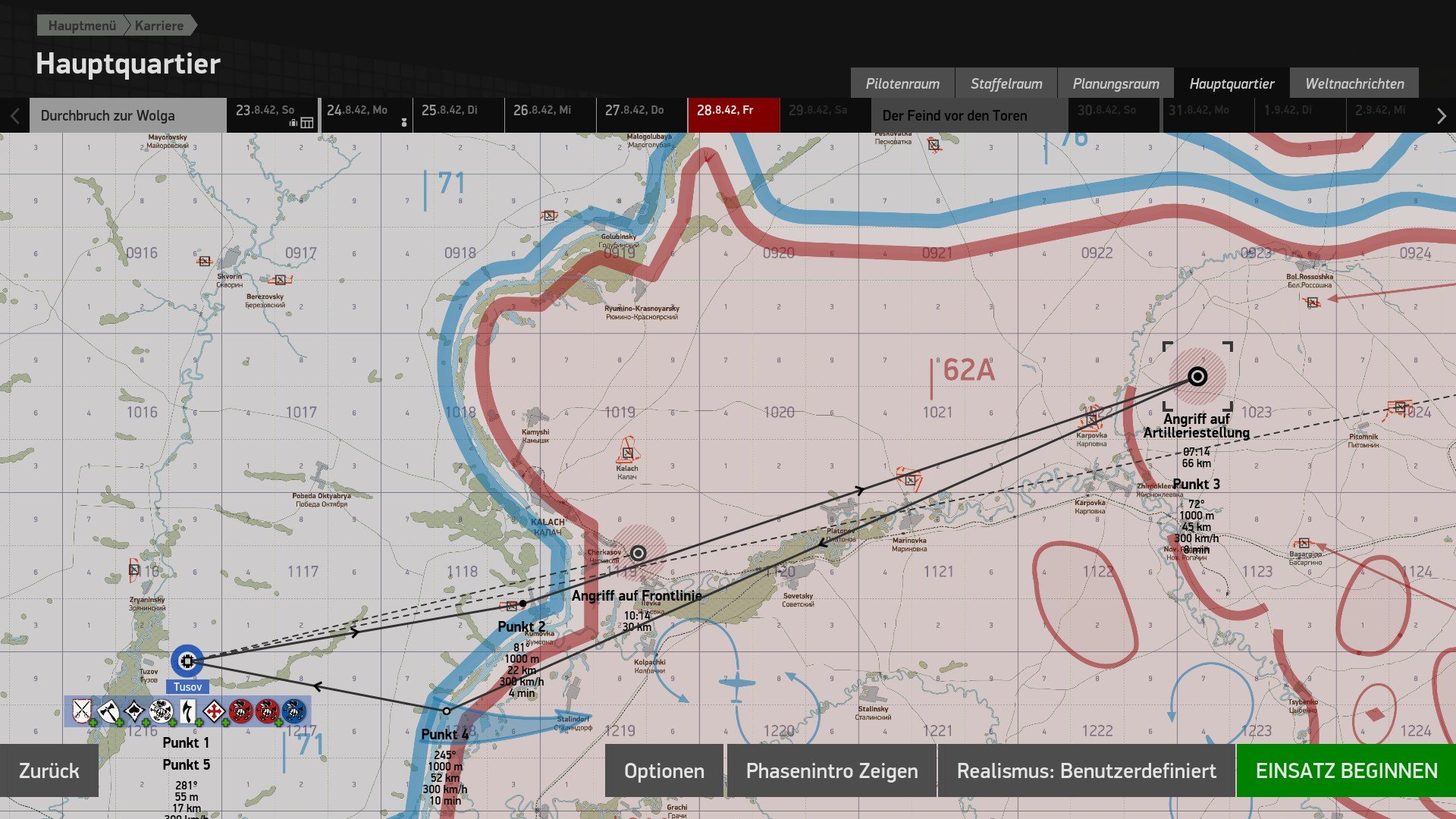1456x819 pixels.
Task: Select the blue Mickey Mouse squadron emblem
Action: click(x=293, y=711)
